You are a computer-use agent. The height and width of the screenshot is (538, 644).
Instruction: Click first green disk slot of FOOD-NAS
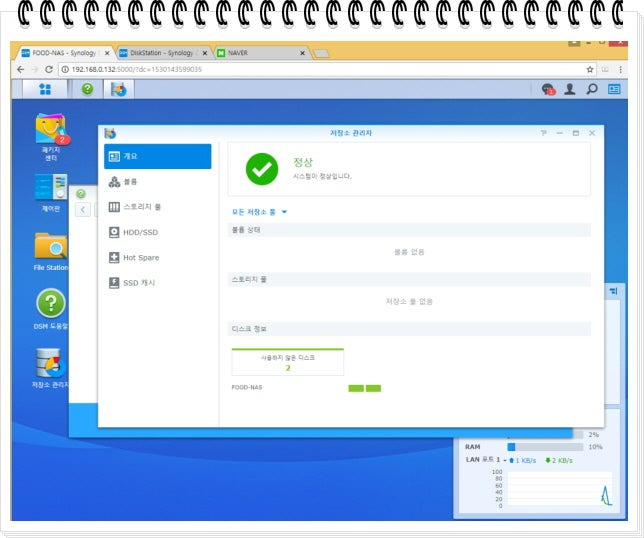[356, 388]
